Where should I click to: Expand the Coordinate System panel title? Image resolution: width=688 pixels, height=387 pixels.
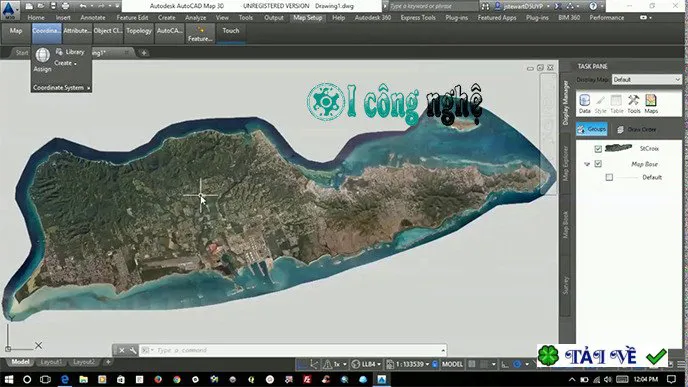(61, 88)
